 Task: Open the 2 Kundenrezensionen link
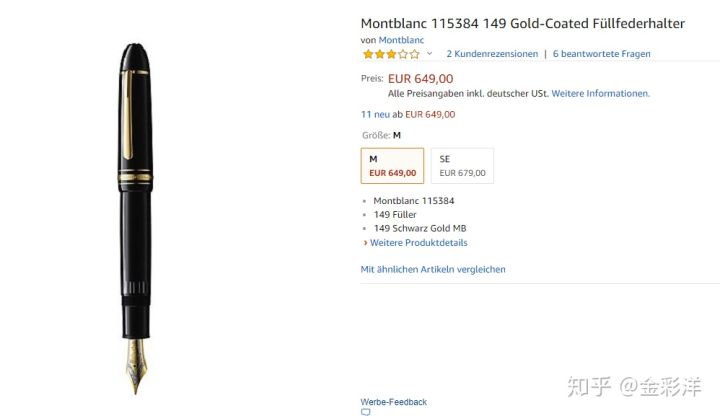point(492,54)
